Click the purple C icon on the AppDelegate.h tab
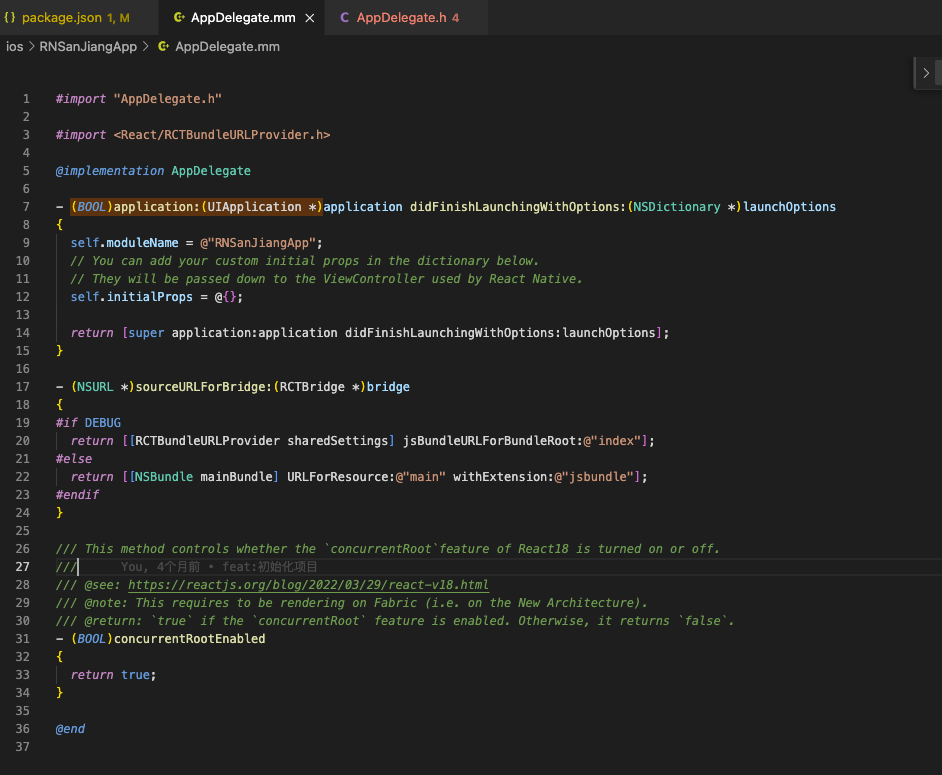Screen dimensions: 942x775 (344, 17)
